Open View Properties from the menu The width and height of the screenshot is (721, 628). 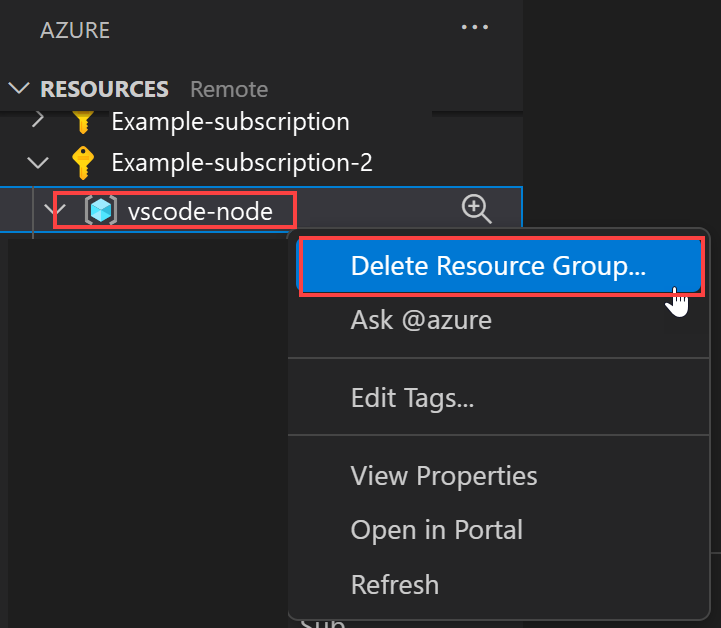444,475
